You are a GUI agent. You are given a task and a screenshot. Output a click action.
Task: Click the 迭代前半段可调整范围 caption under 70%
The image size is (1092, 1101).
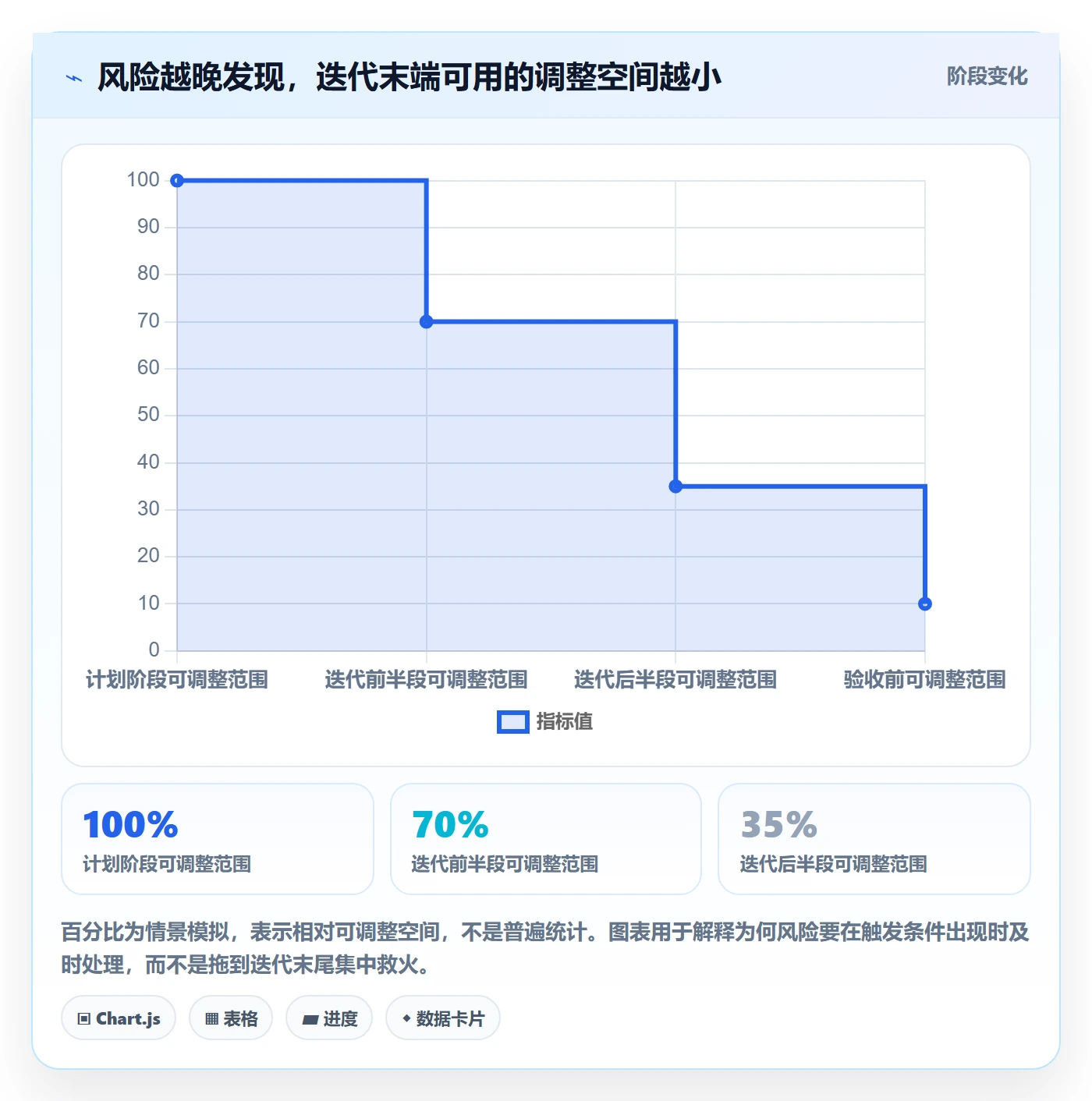point(505,864)
